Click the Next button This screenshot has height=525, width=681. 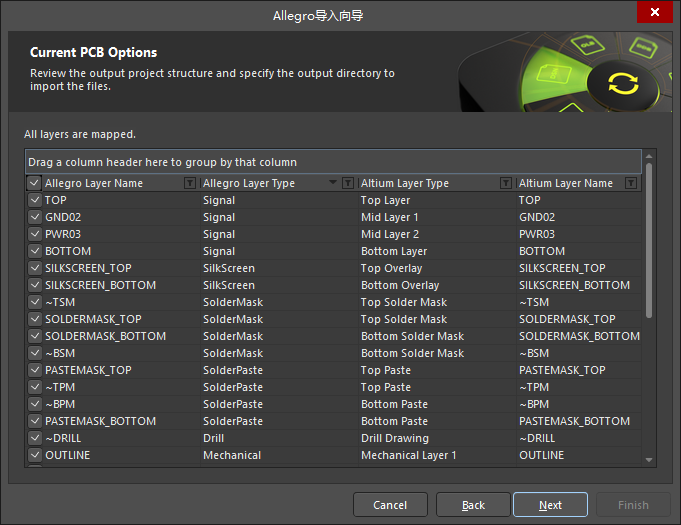tap(550, 505)
